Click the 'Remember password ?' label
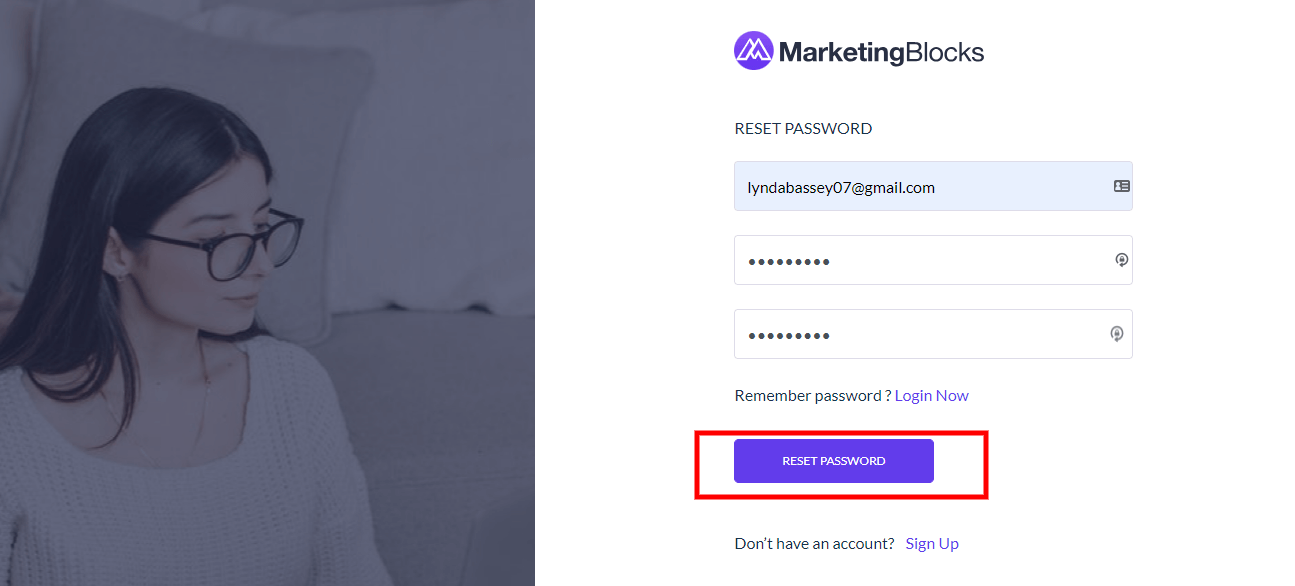The image size is (1295, 586). pyautogui.click(x=813, y=395)
